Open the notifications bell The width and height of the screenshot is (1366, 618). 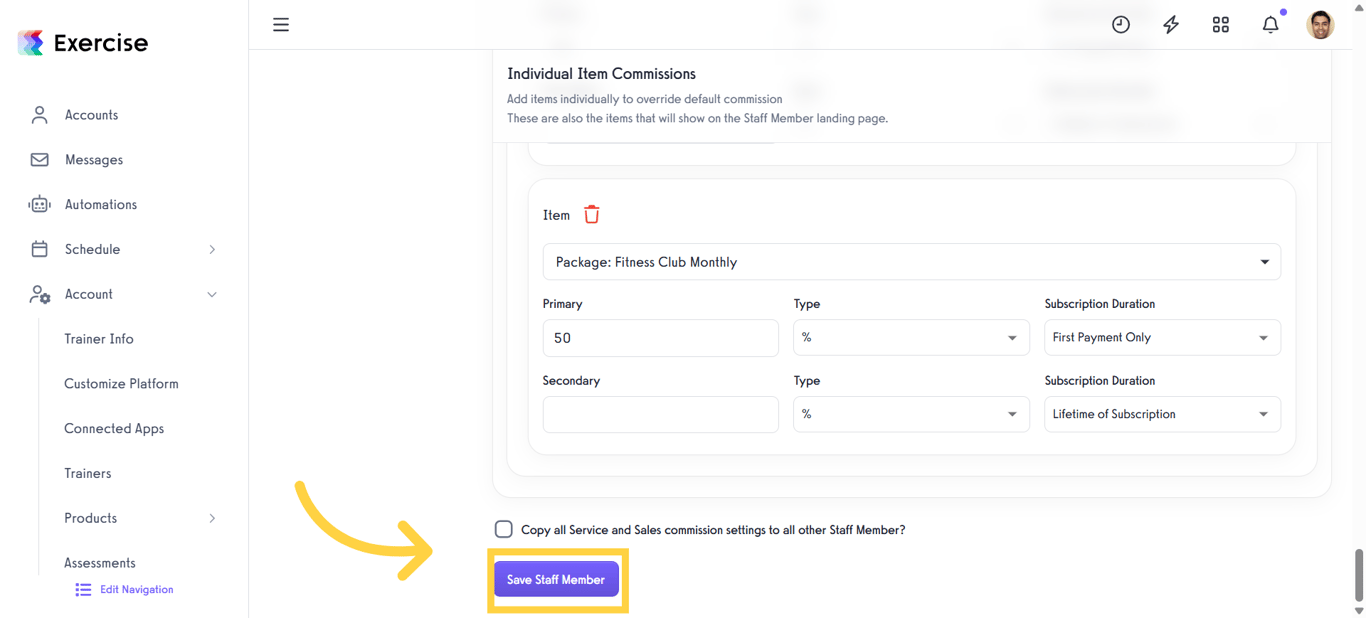click(x=1270, y=25)
